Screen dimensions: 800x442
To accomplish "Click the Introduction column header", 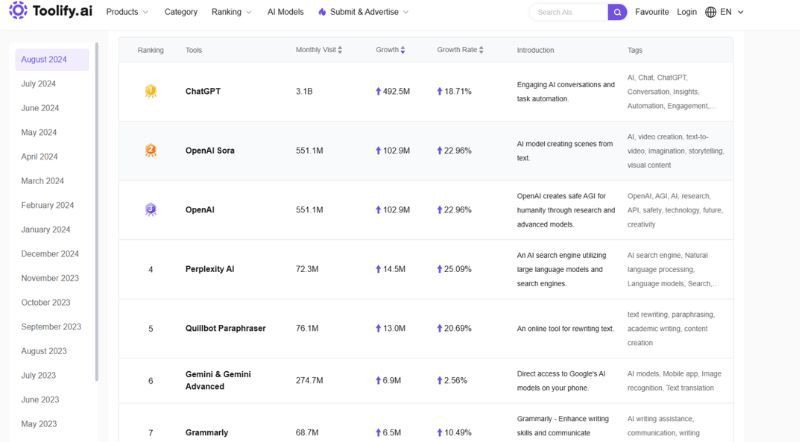I will coord(535,50).
